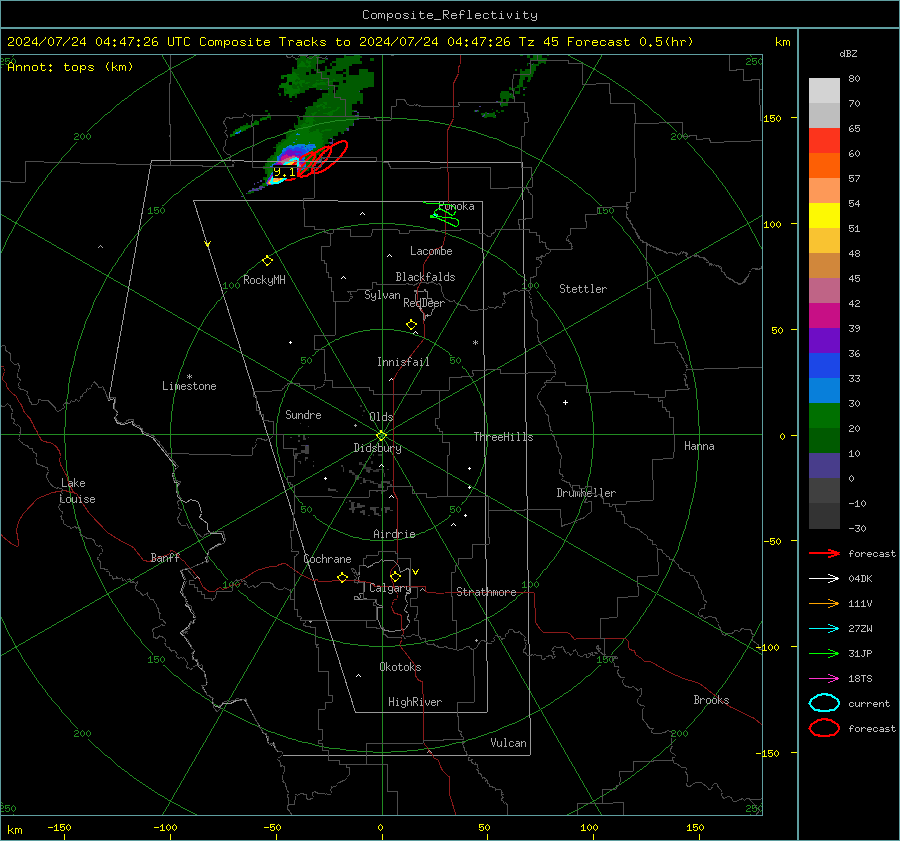The image size is (900, 841).
Task: Click the Hanna label
Action: click(699, 445)
